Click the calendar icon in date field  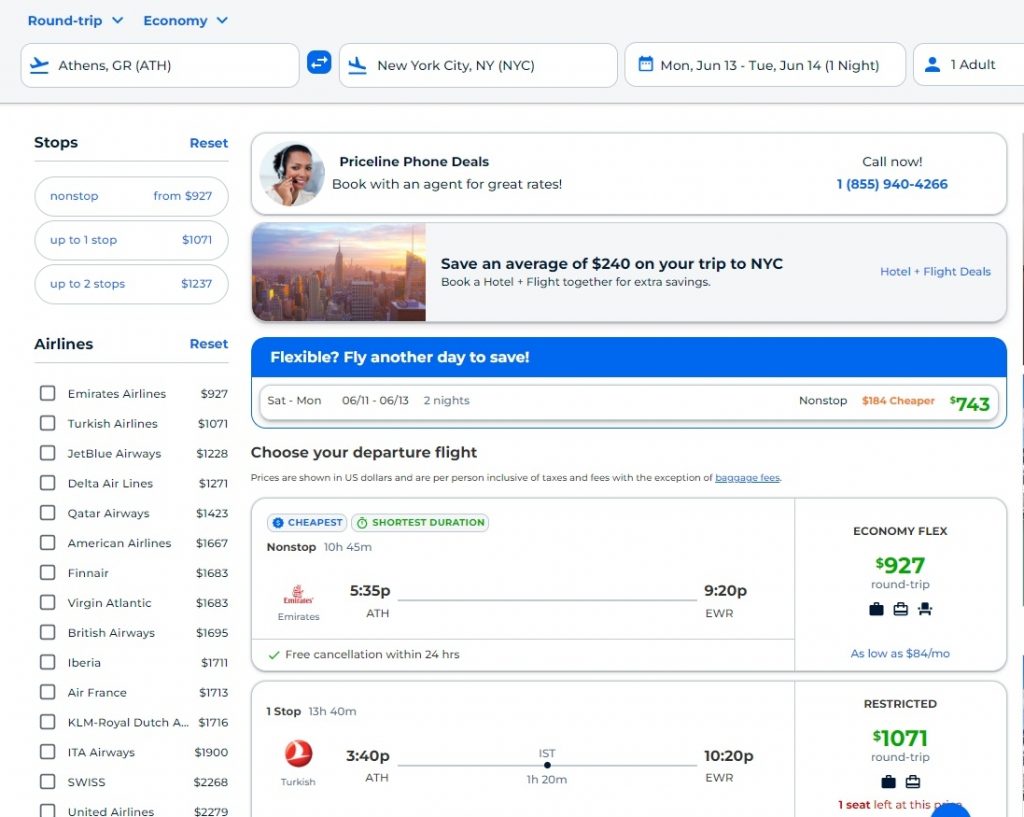645,64
